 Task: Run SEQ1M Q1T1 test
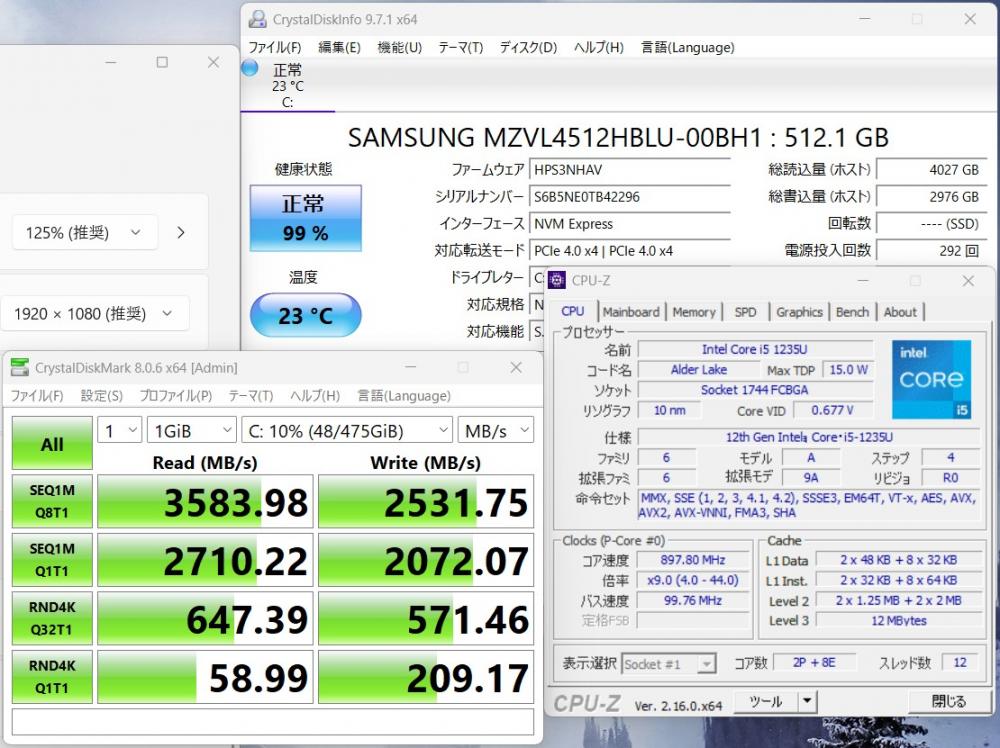(52, 560)
